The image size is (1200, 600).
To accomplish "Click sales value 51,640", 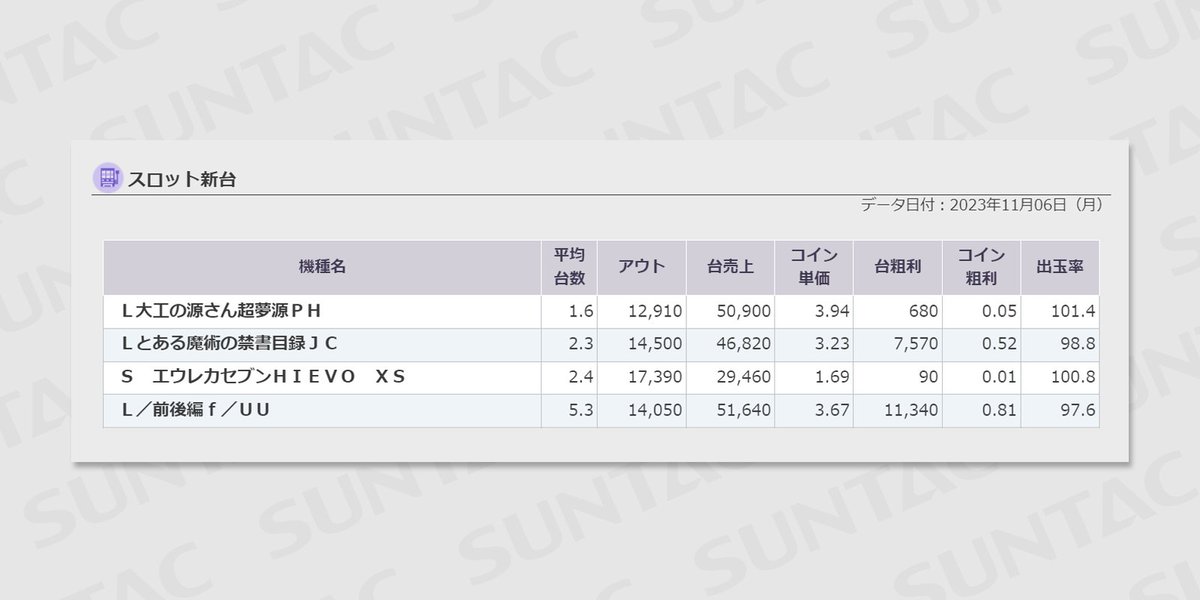I will tap(744, 410).
